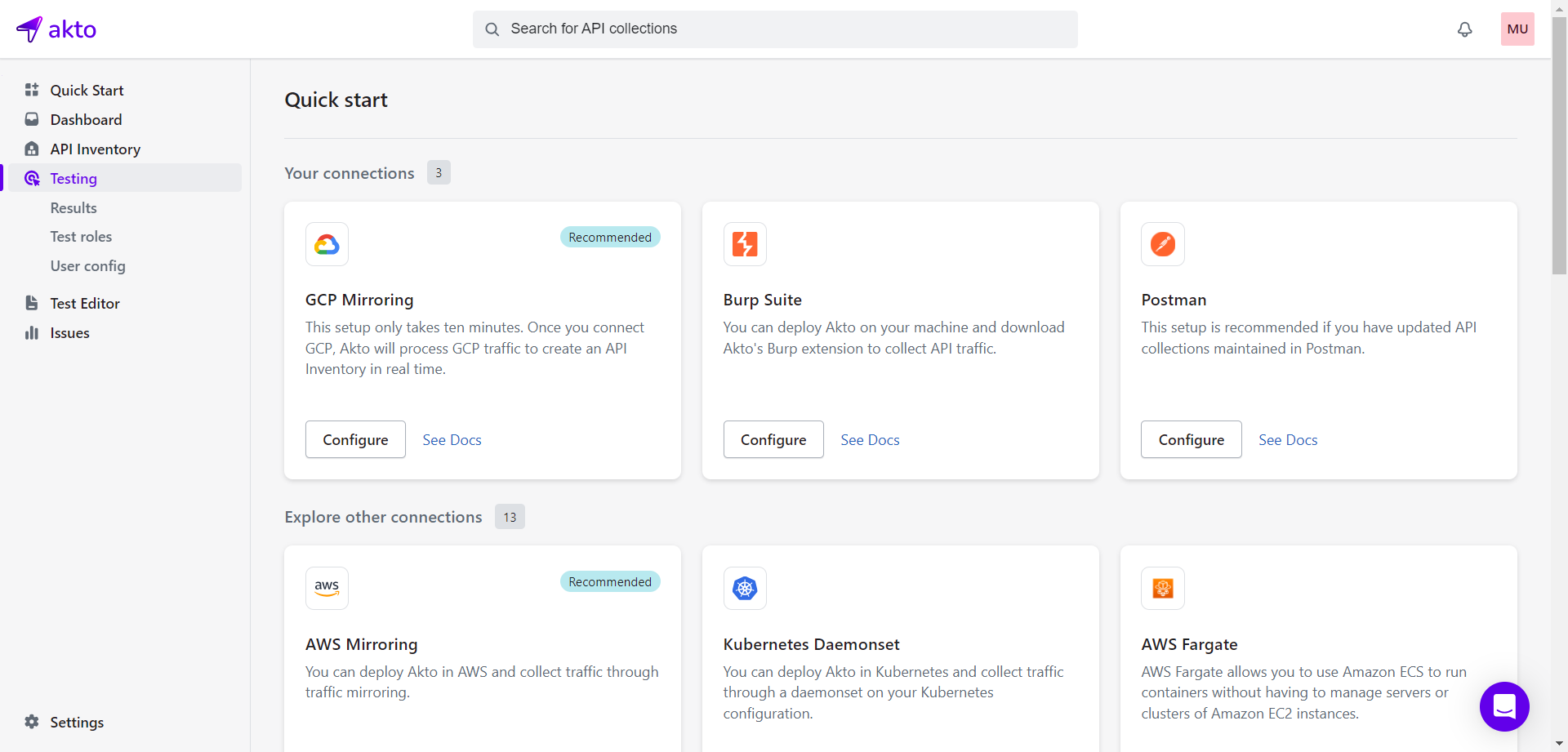This screenshot has width=1568, height=752.
Task: Focus the Search for API collections field
Action: [774, 29]
